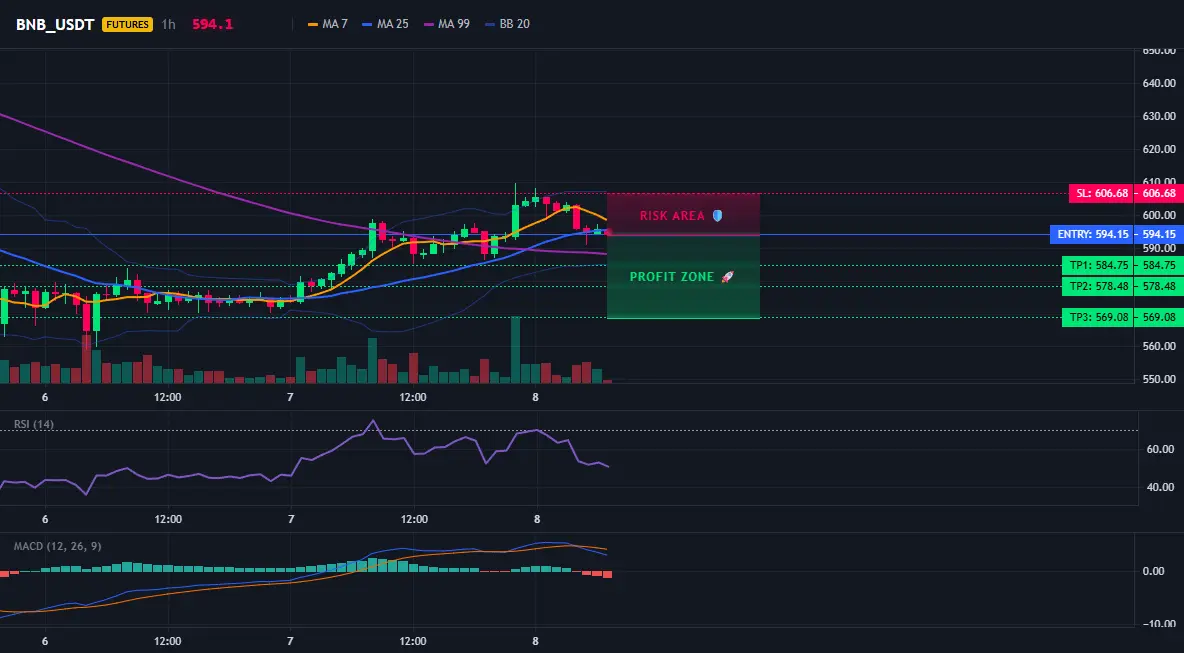Viewport: 1184px width, 653px height.
Task: Click the 60.00 value on RSI axis
Action: tap(1161, 449)
